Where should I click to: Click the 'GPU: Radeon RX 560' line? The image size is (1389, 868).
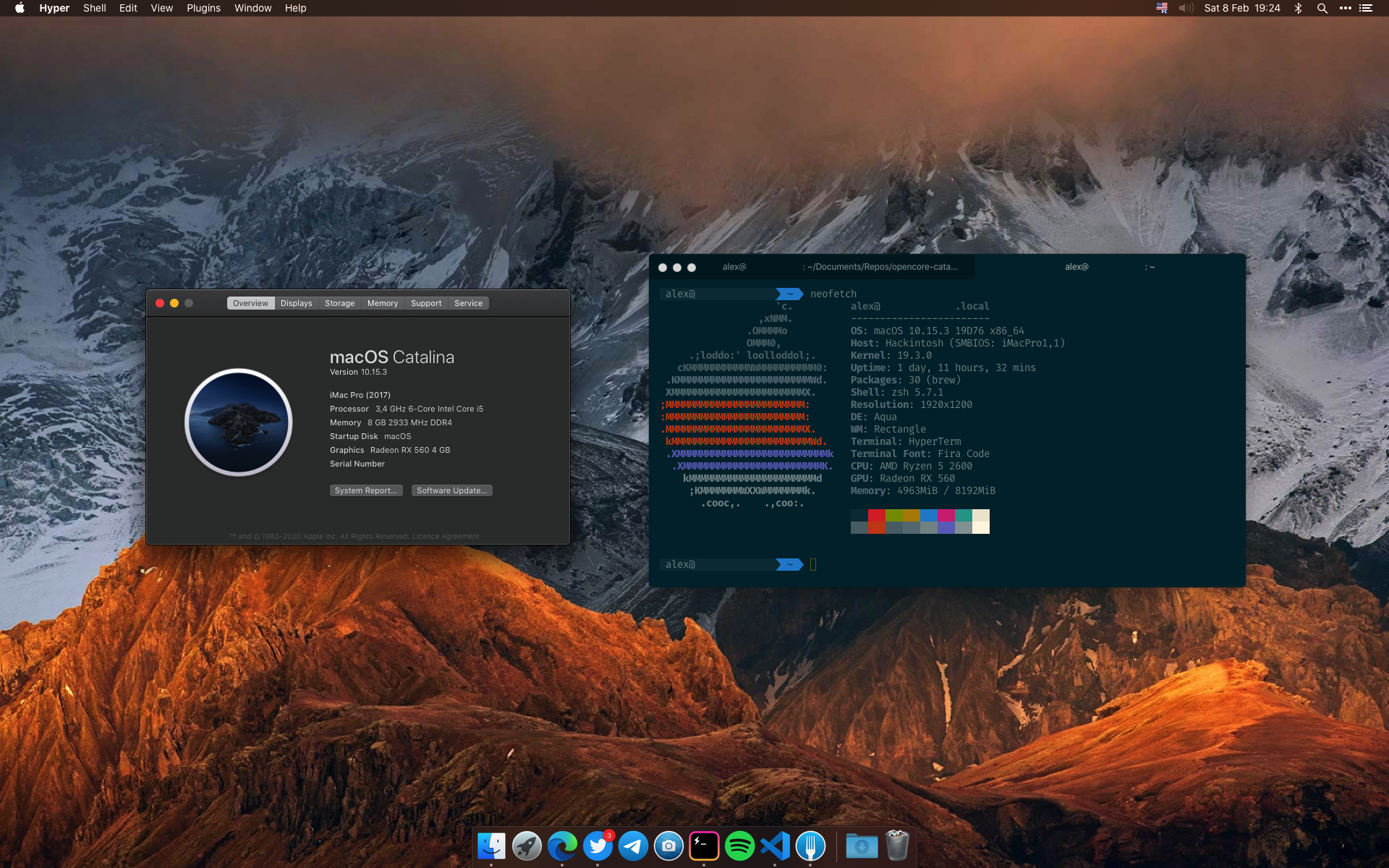click(x=903, y=478)
